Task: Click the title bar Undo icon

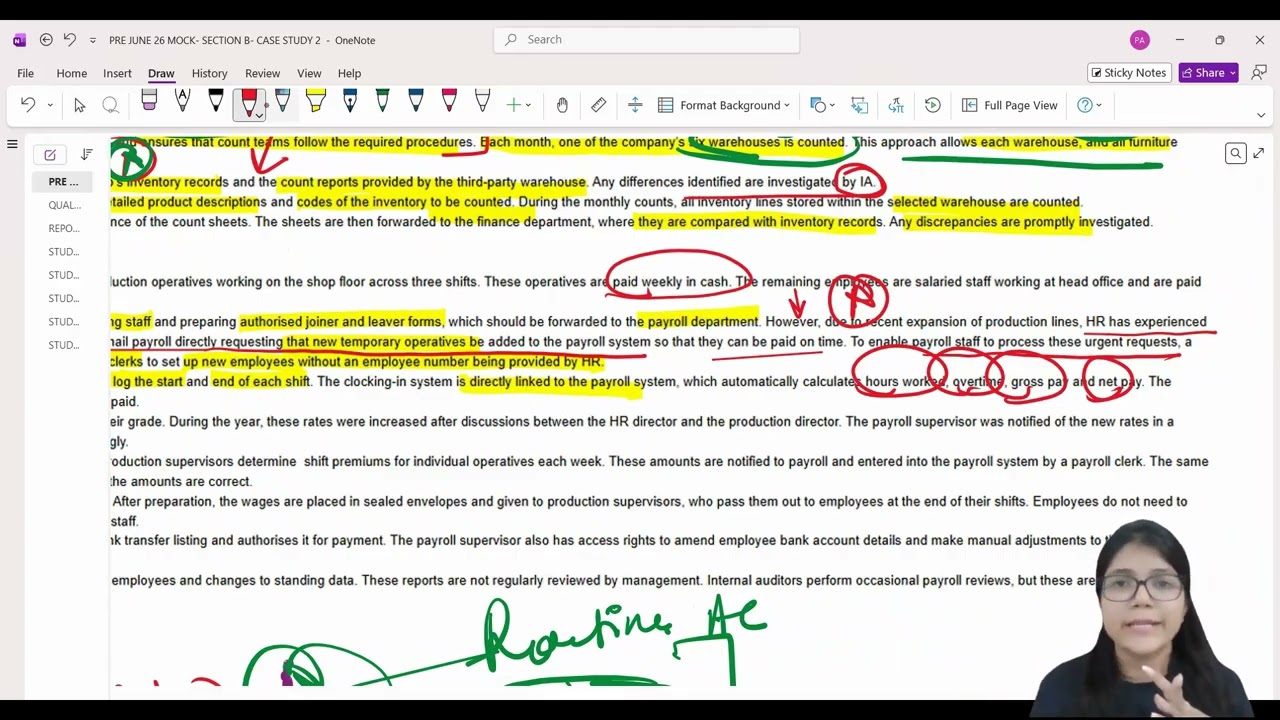Action: pyautogui.click(x=69, y=40)
